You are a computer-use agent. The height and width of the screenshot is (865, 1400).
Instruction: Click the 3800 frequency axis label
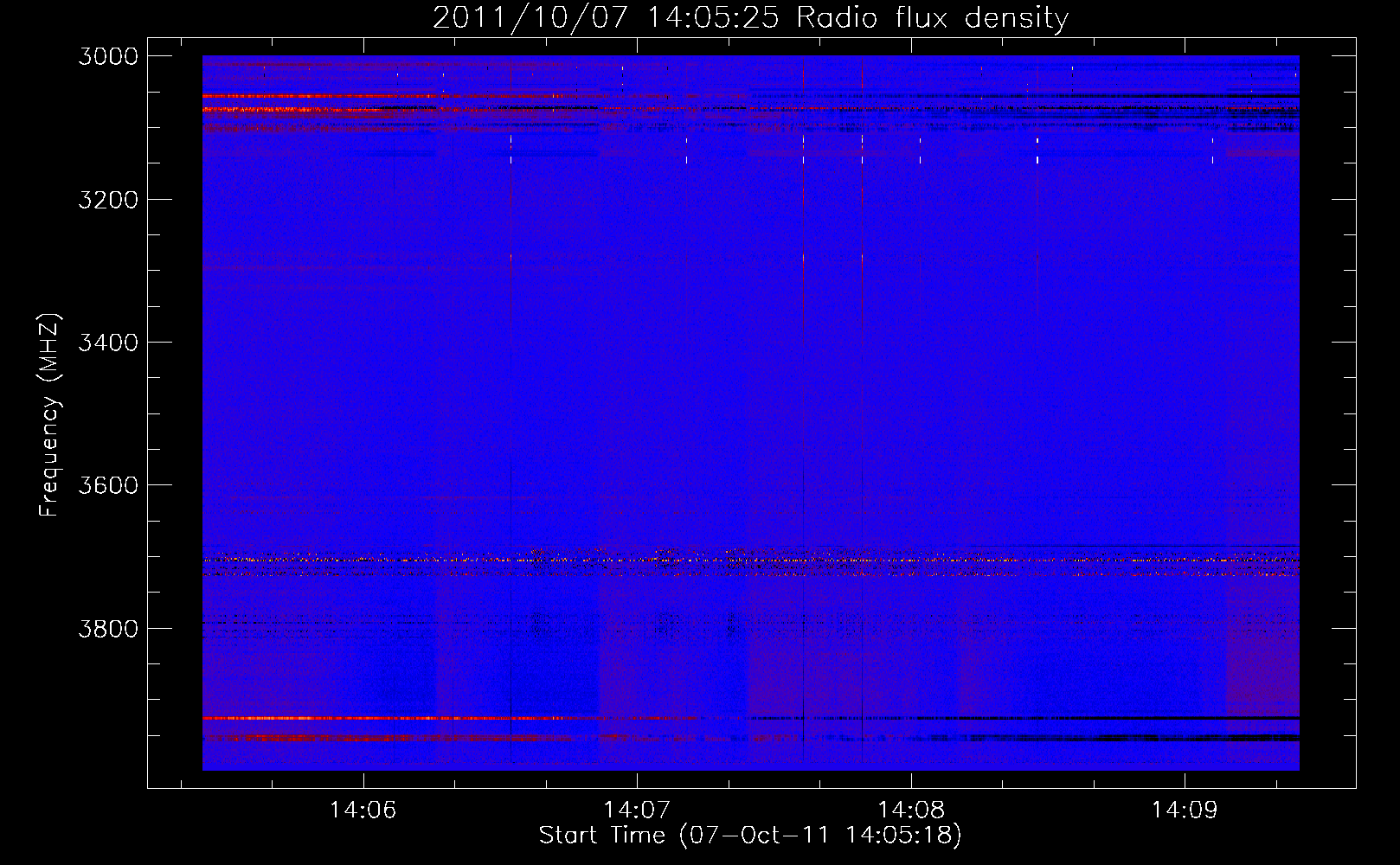[108, 628]
